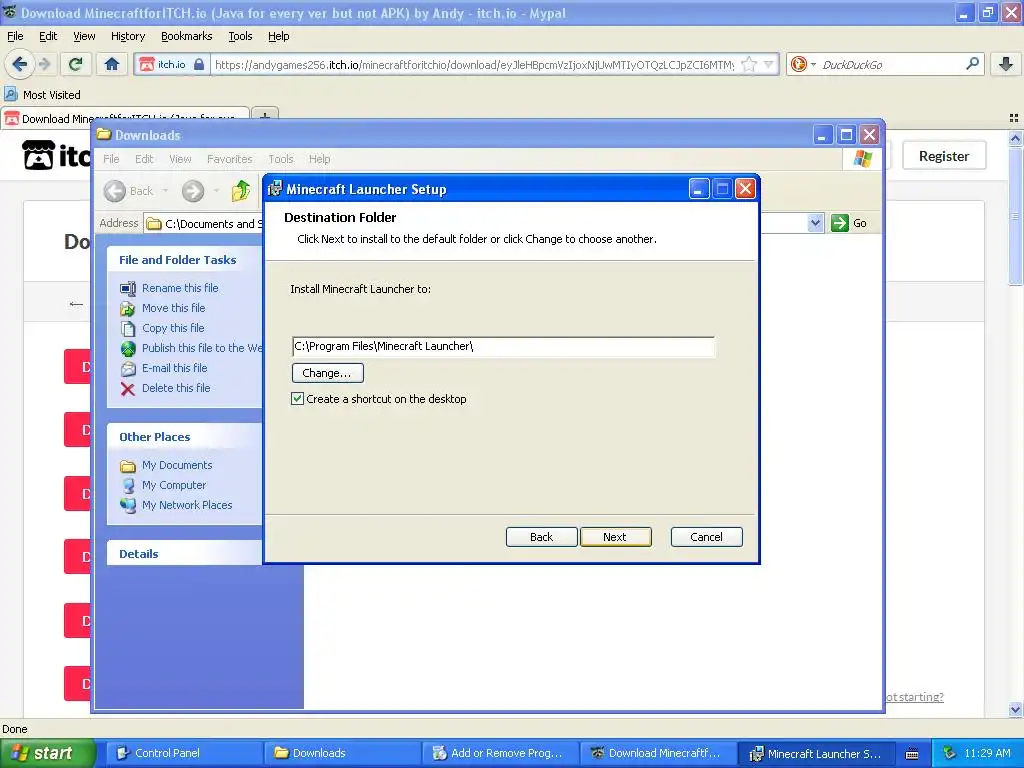Viewport: 1024px width, 768px height.
Task: Open the browser View menu
Action: (x=84, y=36)
